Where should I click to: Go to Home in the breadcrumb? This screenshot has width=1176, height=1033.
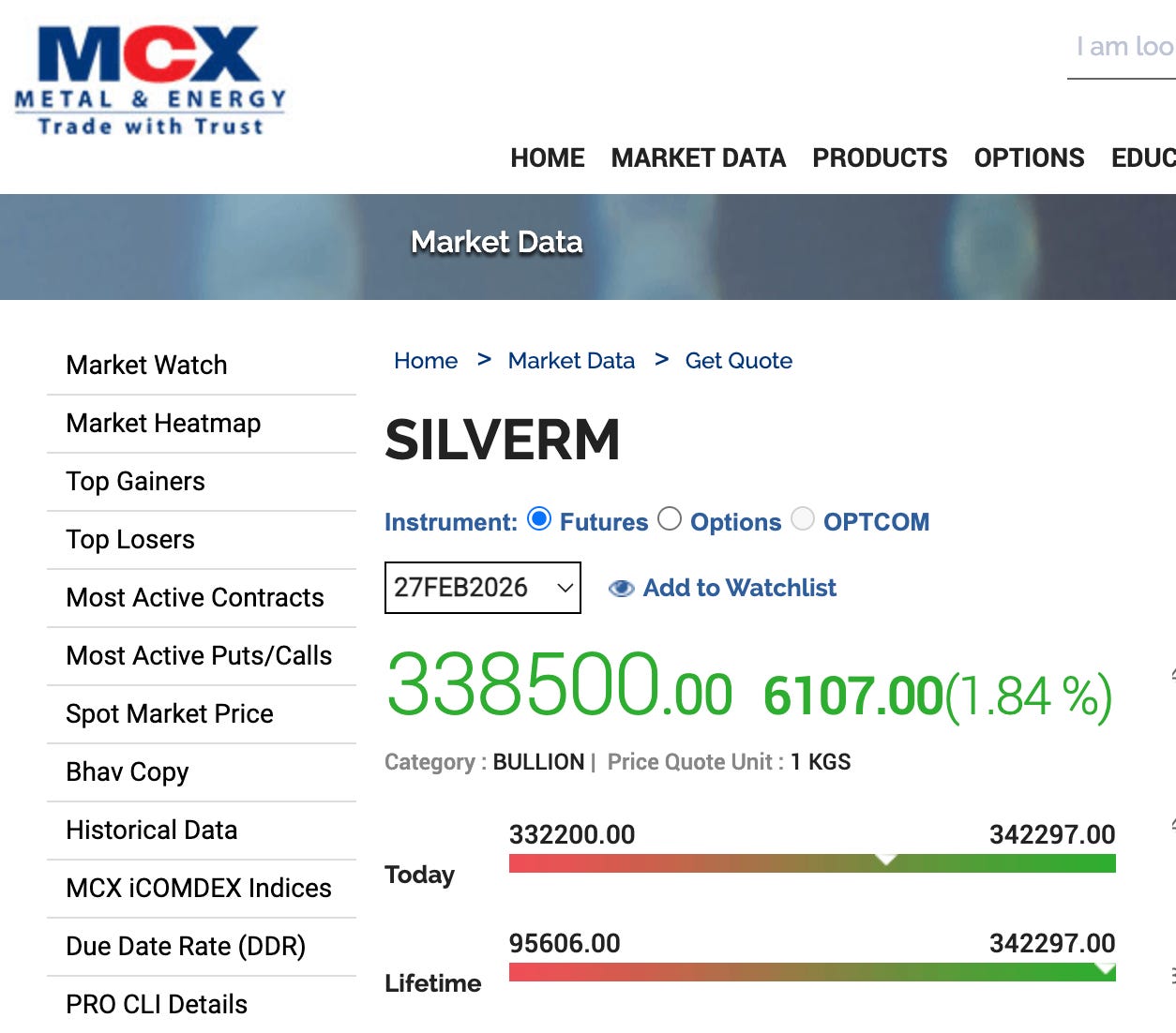pos(426,361)
